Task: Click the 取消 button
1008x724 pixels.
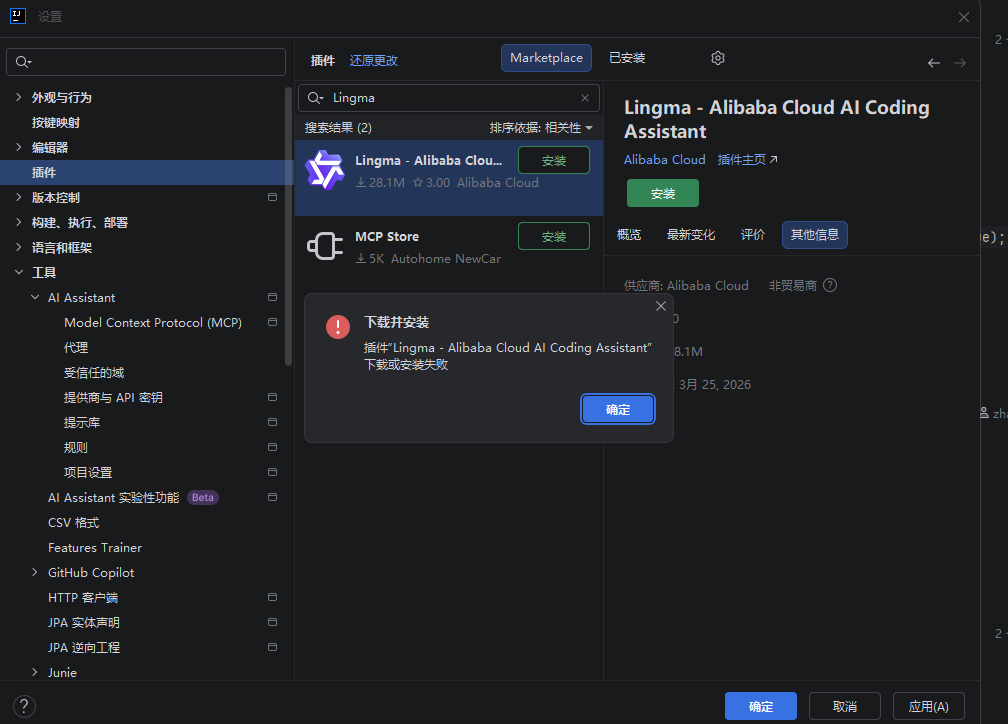Action: point(845,706)
